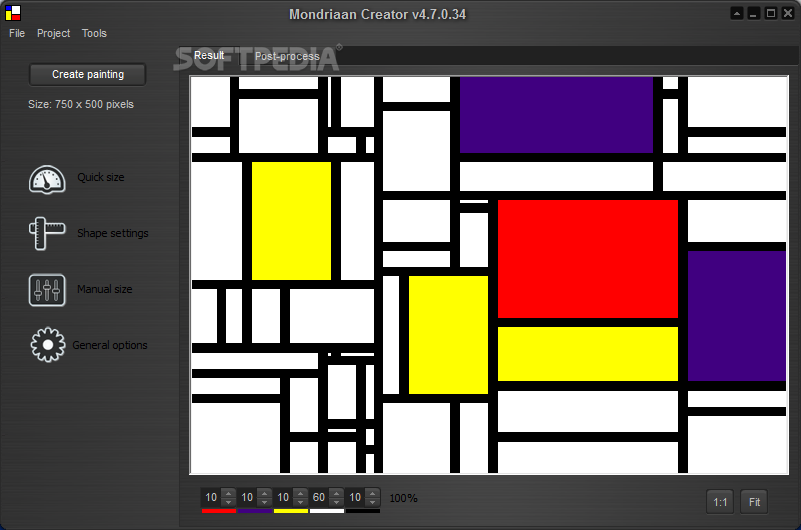
Task: Click the yellow color swatch bar
Action: 291,511
